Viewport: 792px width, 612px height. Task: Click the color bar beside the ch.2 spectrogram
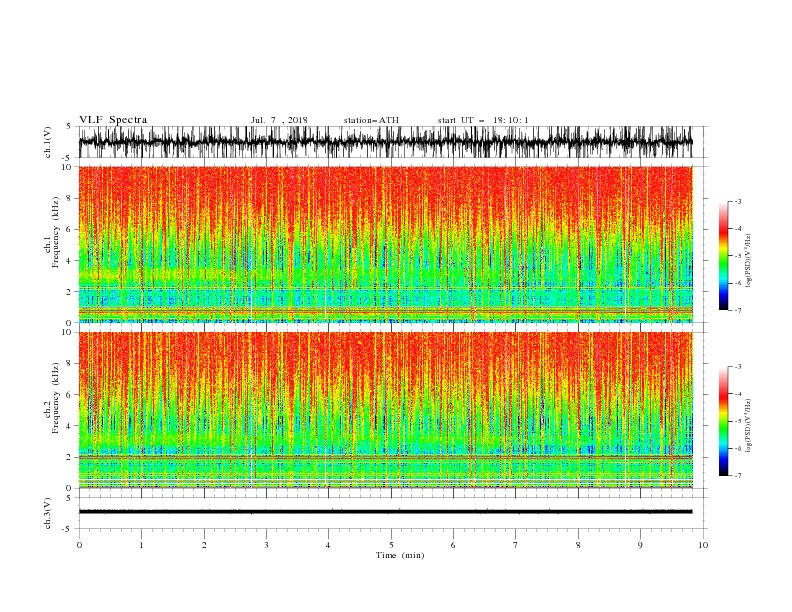click(x=724, y=421)
